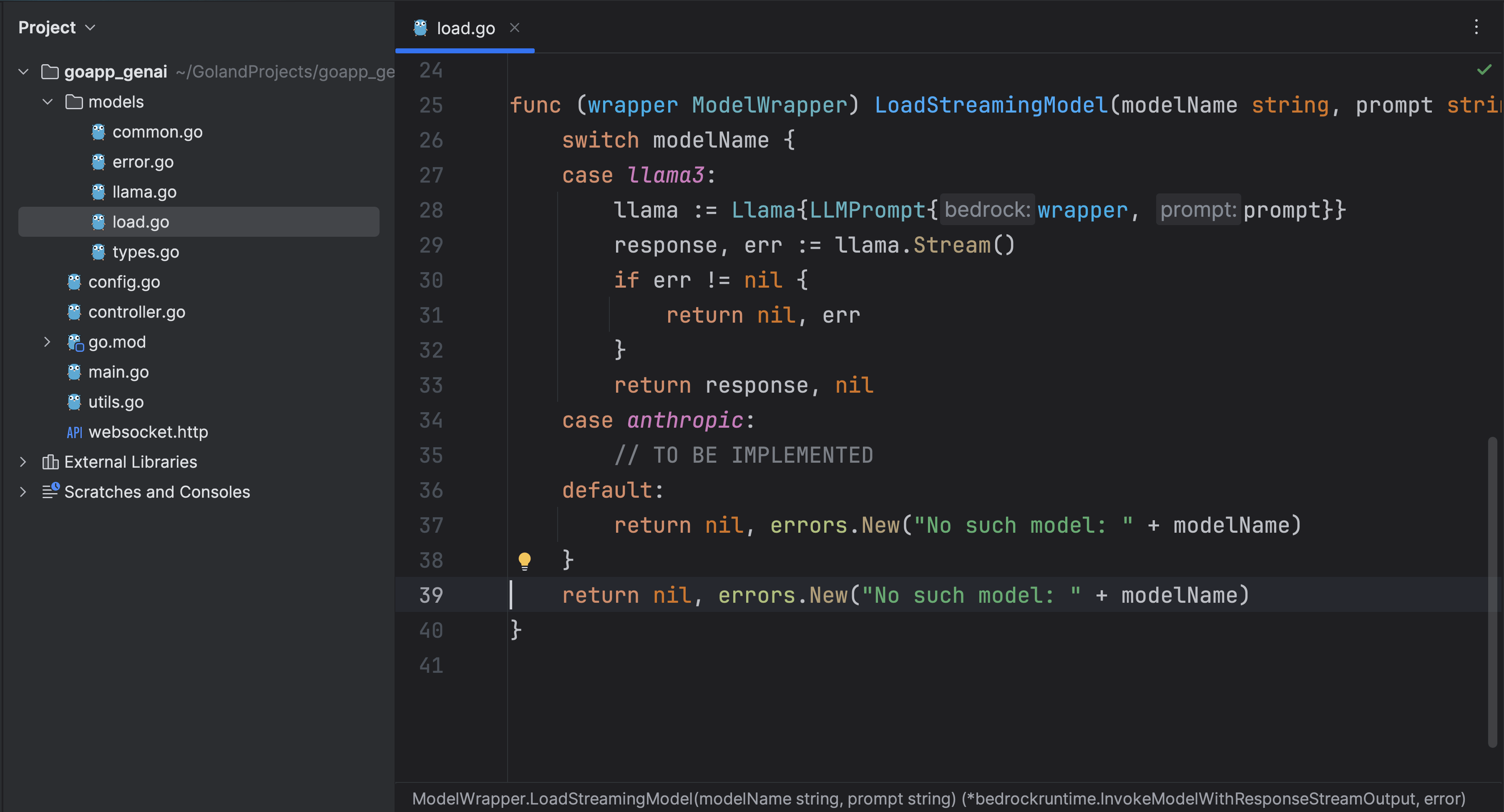The width and height of the screenshot is (1504, 812).
Task: Click the Scratches and Consoles icon
Action: pos(50,491)
